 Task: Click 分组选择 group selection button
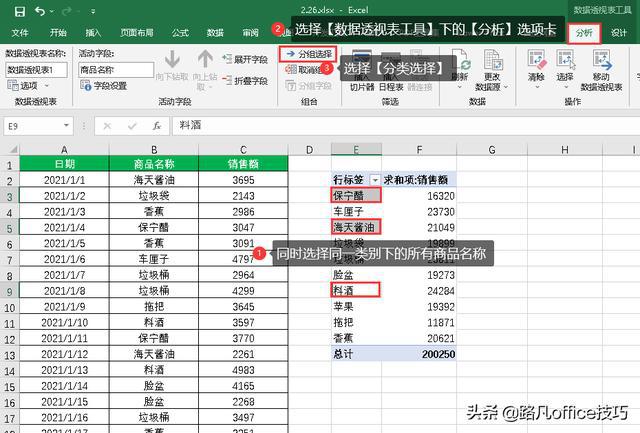(308, 54)
